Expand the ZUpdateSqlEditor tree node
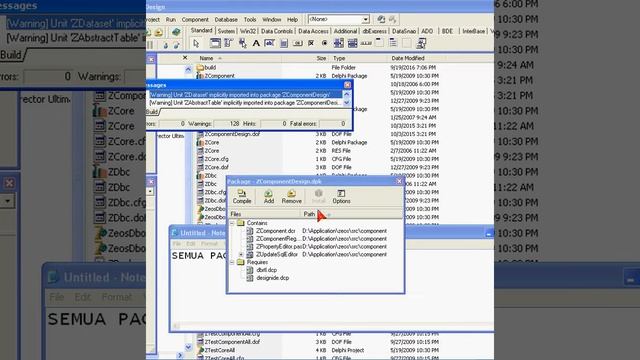The height and width of the screenshot is (360, 640). 241,254
